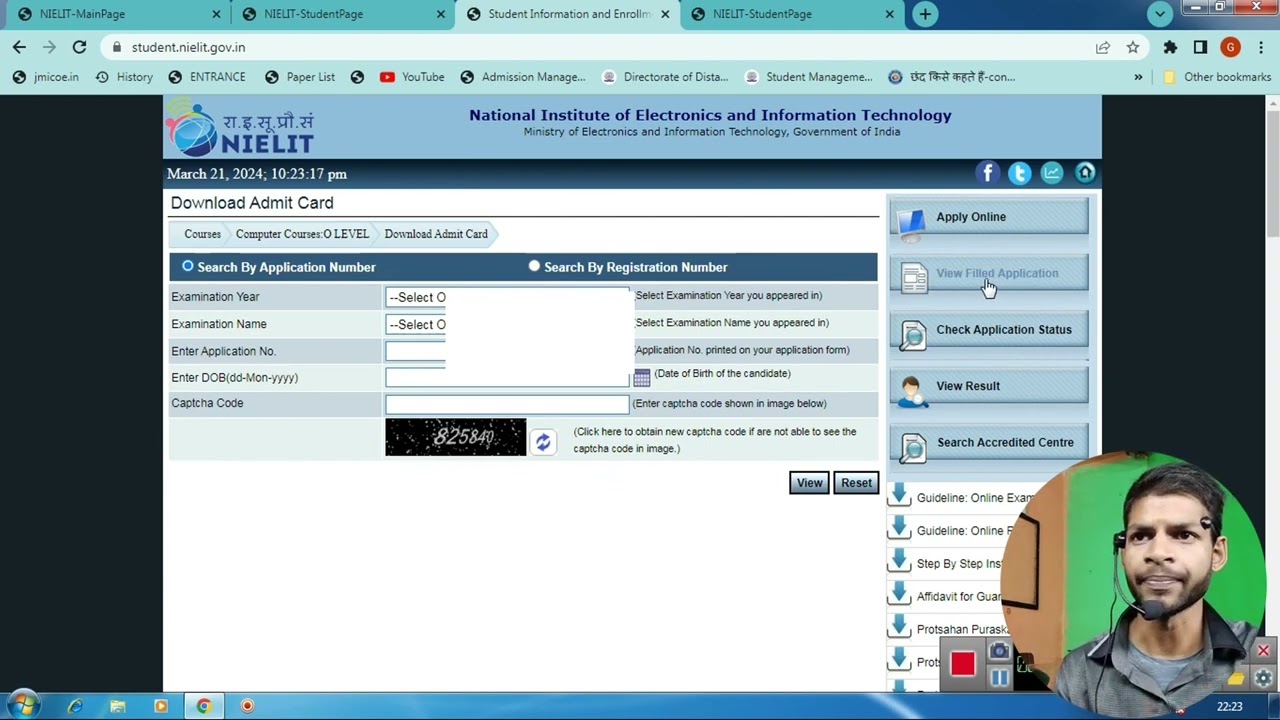Image resolution: width=1280 pixels, height=720 pixels.
Task: Pause the screen recording
Action: point(999,678)
